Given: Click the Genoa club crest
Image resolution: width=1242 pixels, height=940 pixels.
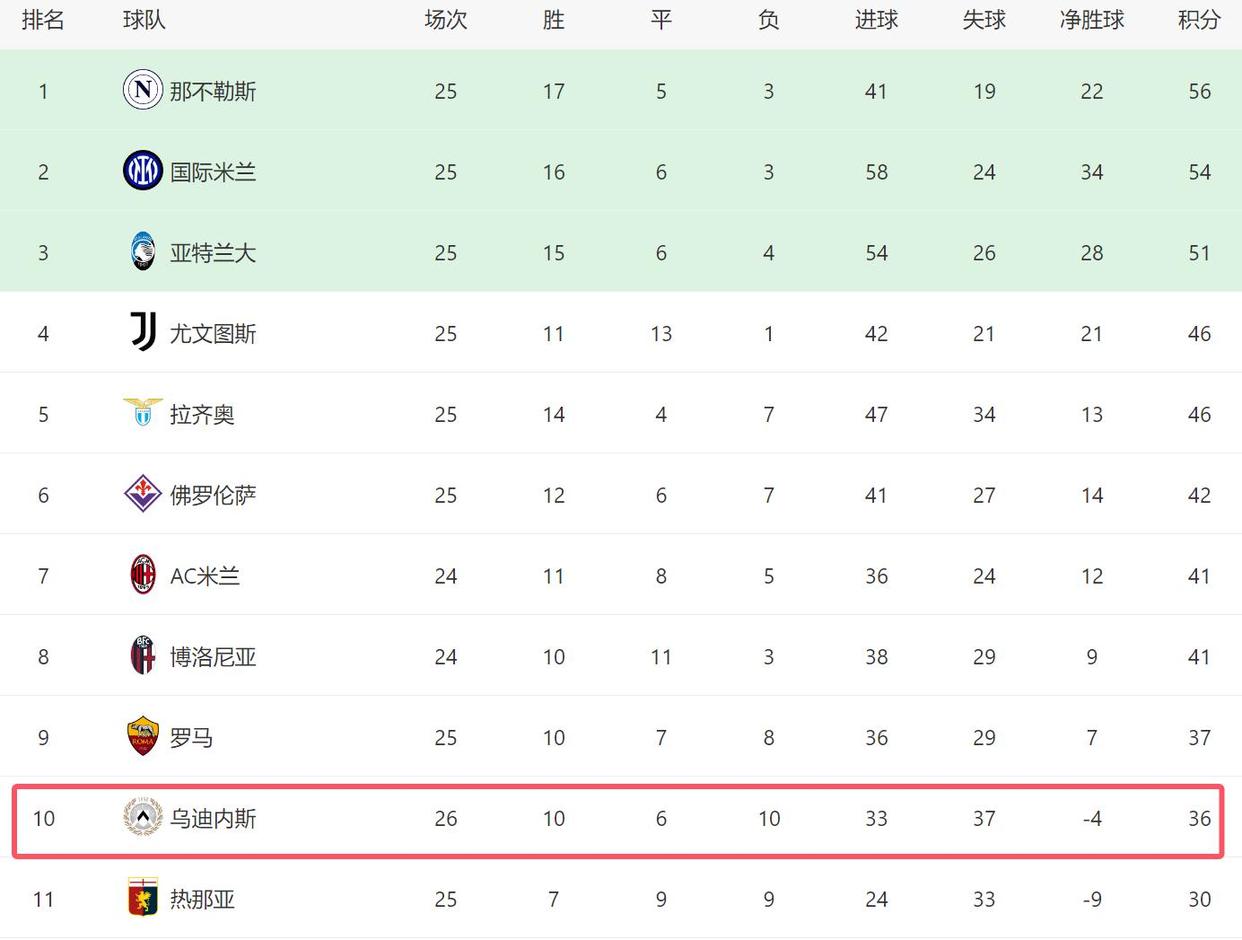Looking at the screenshot, I should [143, 898].
